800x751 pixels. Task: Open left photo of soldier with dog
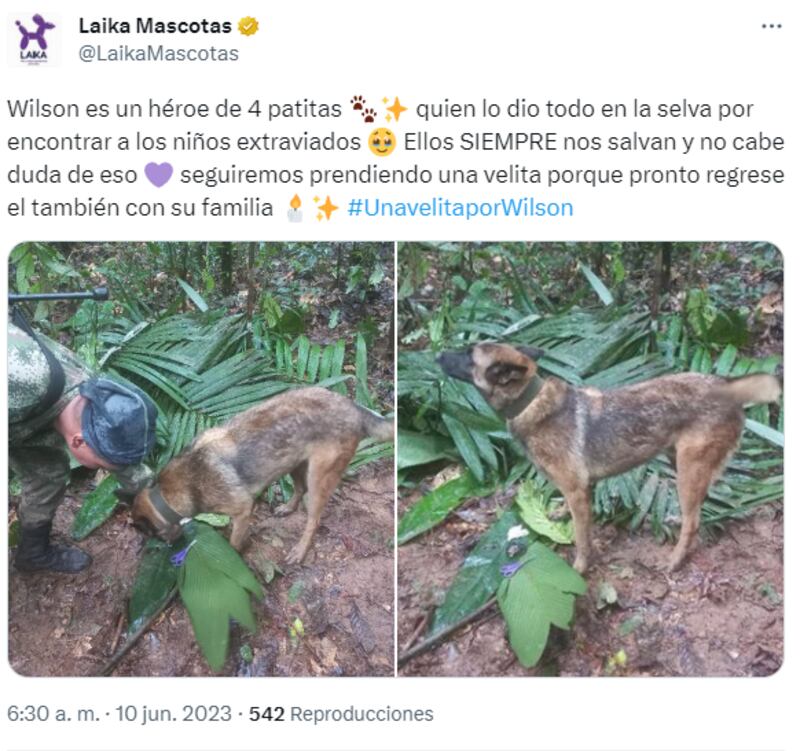pos(201,459)
